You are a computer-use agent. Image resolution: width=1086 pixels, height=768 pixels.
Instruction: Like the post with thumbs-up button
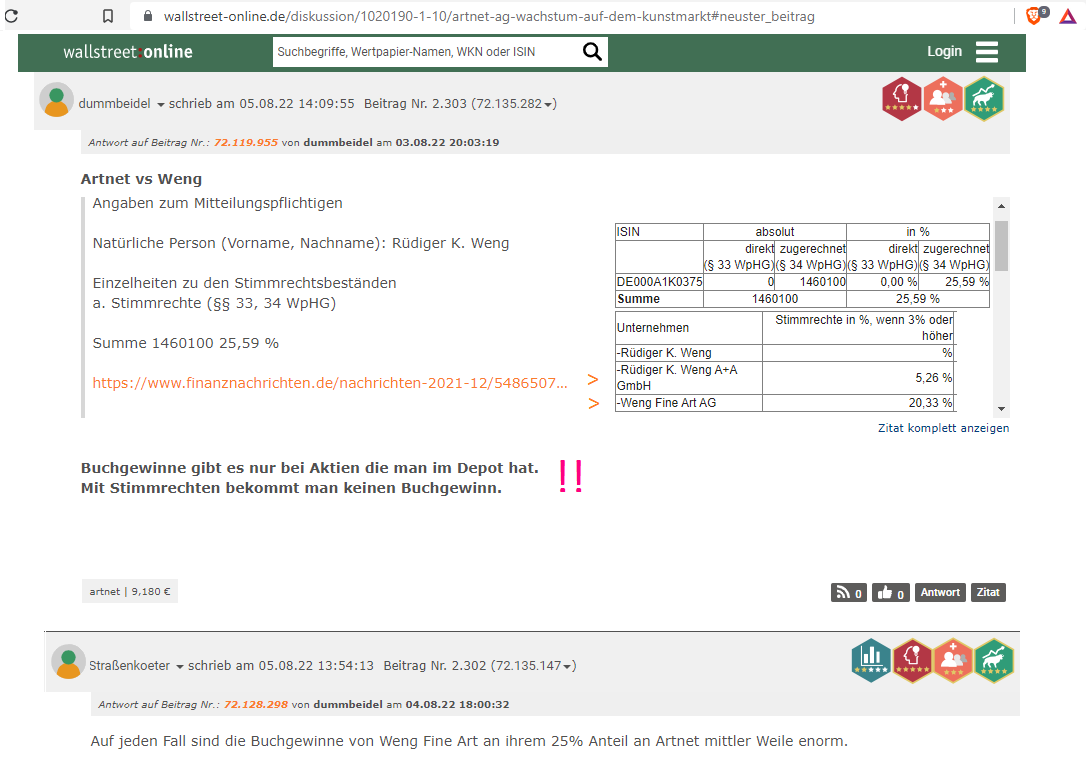[891, 593]
